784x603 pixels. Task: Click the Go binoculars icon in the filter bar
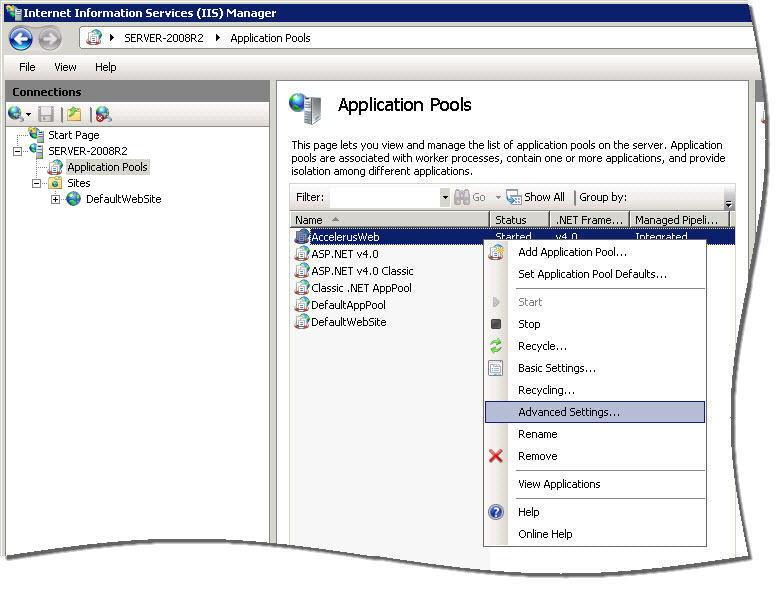(x=462, y=197)
